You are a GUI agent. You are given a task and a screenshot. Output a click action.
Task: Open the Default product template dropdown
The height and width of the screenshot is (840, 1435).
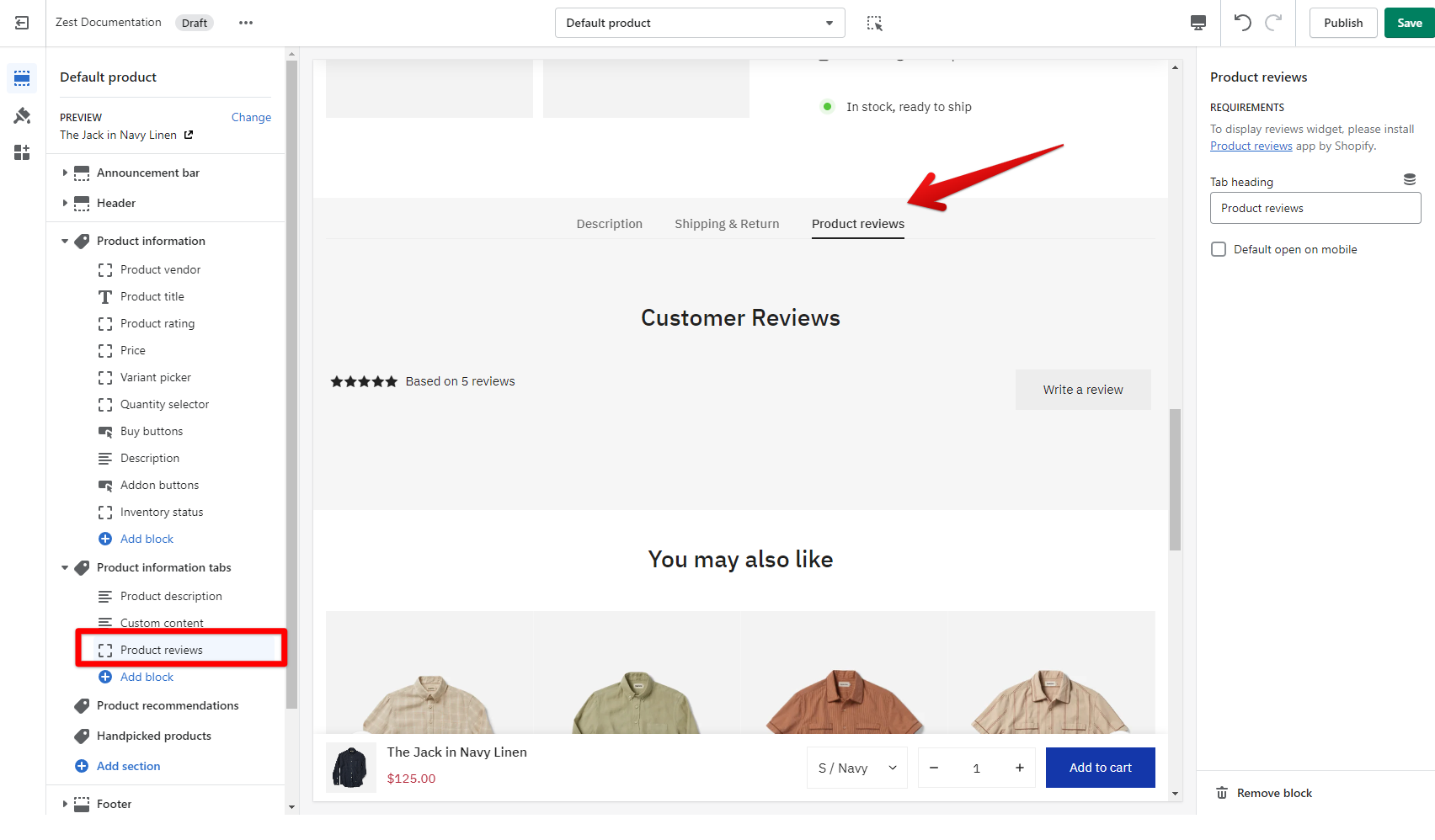tap(700, 23)
